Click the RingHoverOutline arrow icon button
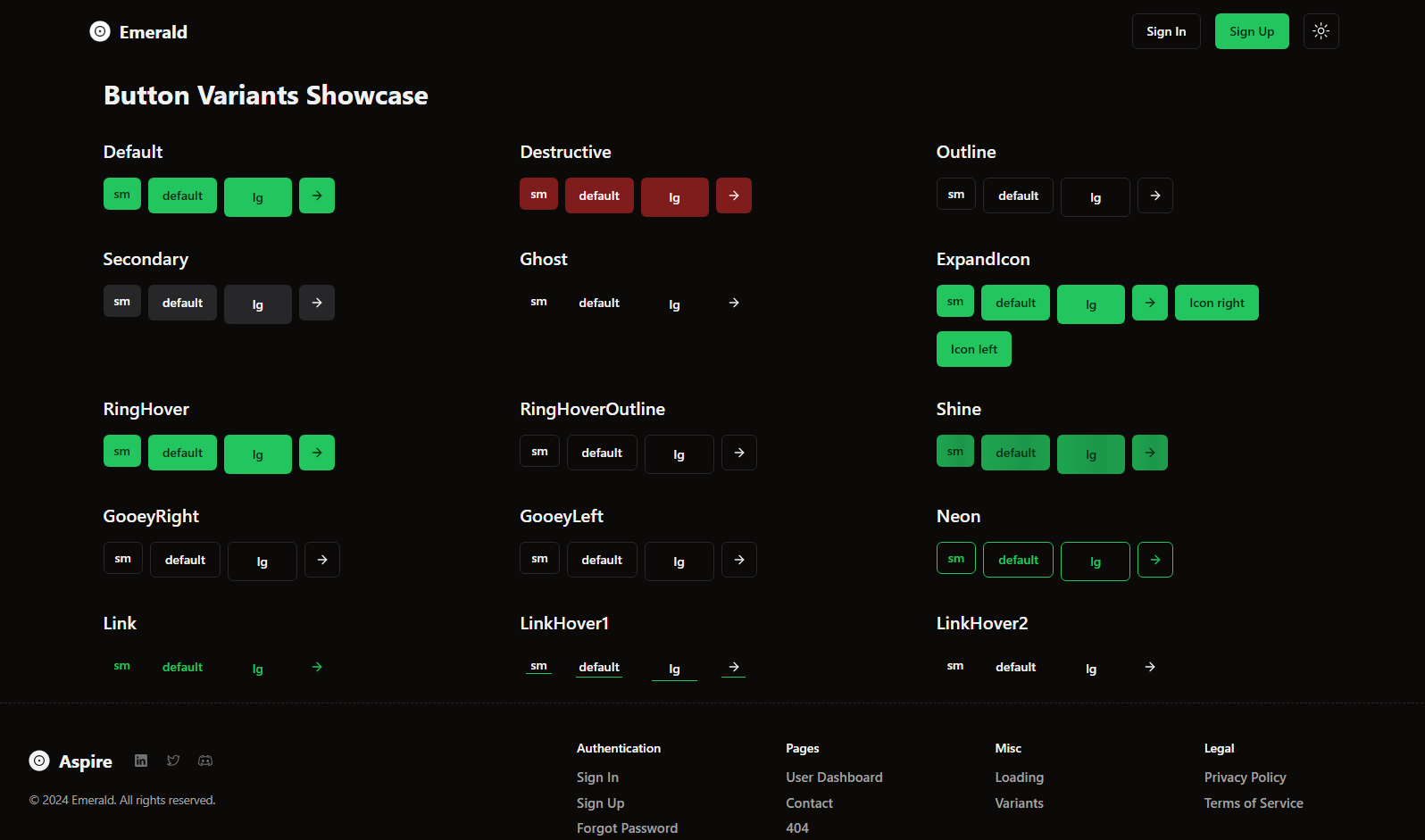The width and height of the screenshot is (1425, 840). (x=739, y=453)
